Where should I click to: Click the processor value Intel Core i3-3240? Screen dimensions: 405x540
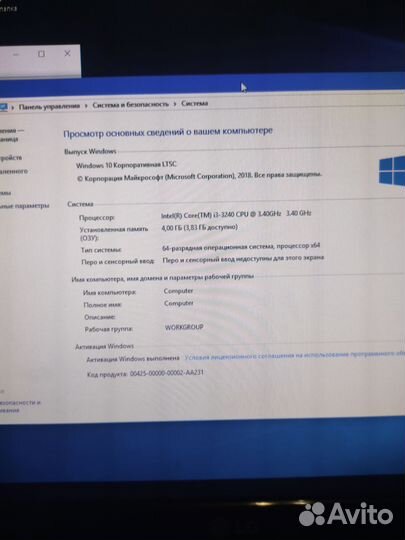236,215
